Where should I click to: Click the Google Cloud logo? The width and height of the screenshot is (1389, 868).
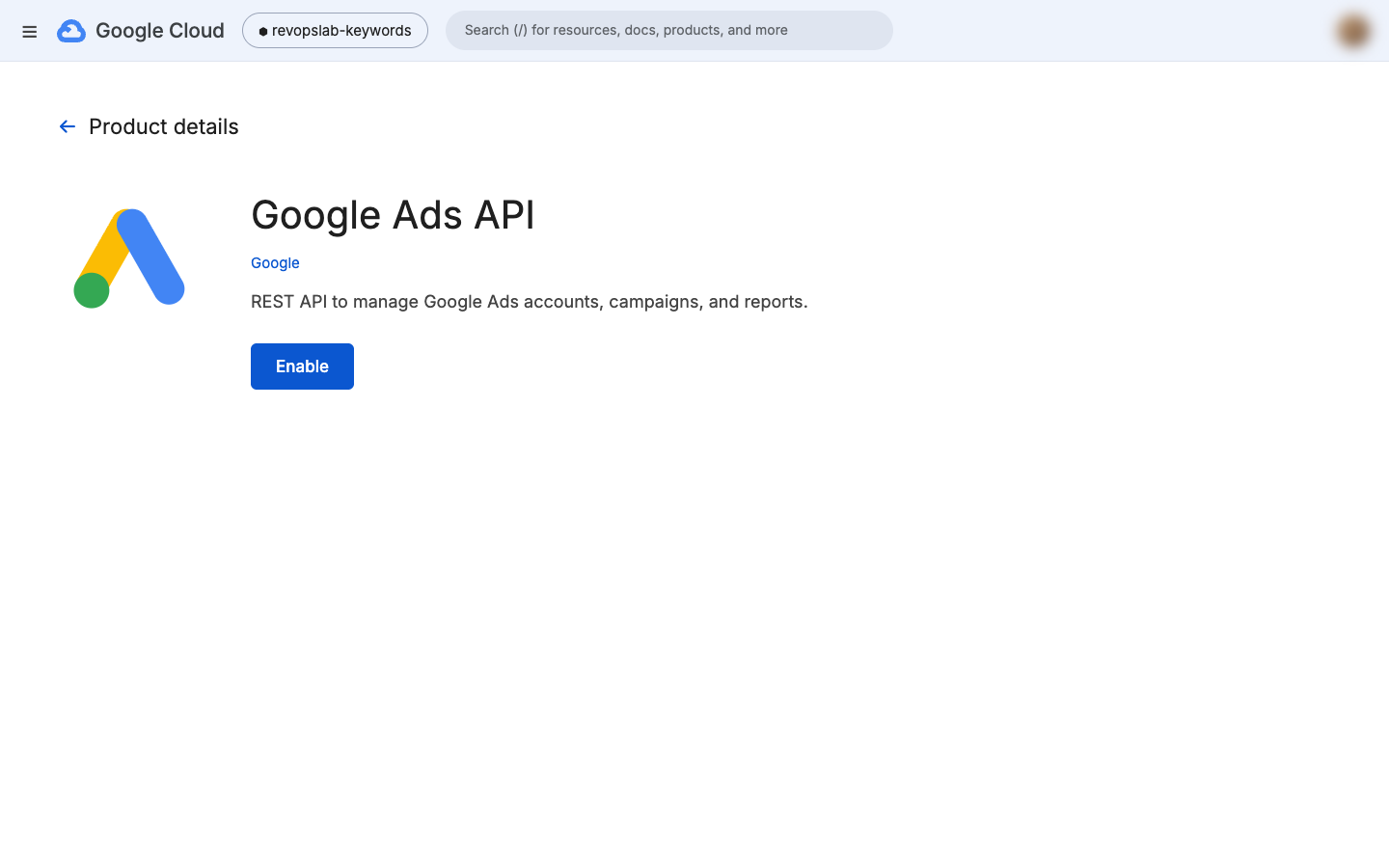point(141,31)
